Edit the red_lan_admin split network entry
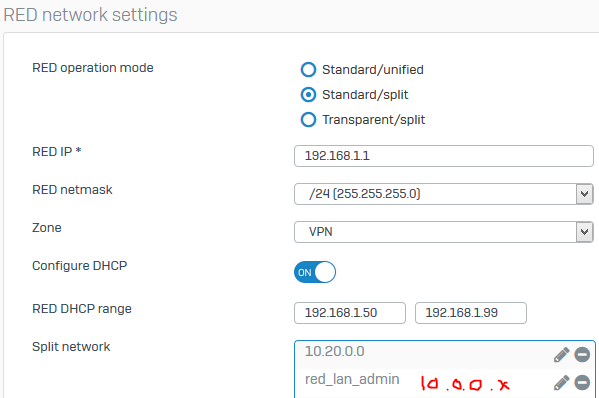Image resolution: width=599 pixels, height=398 pixels. (561, 383)
